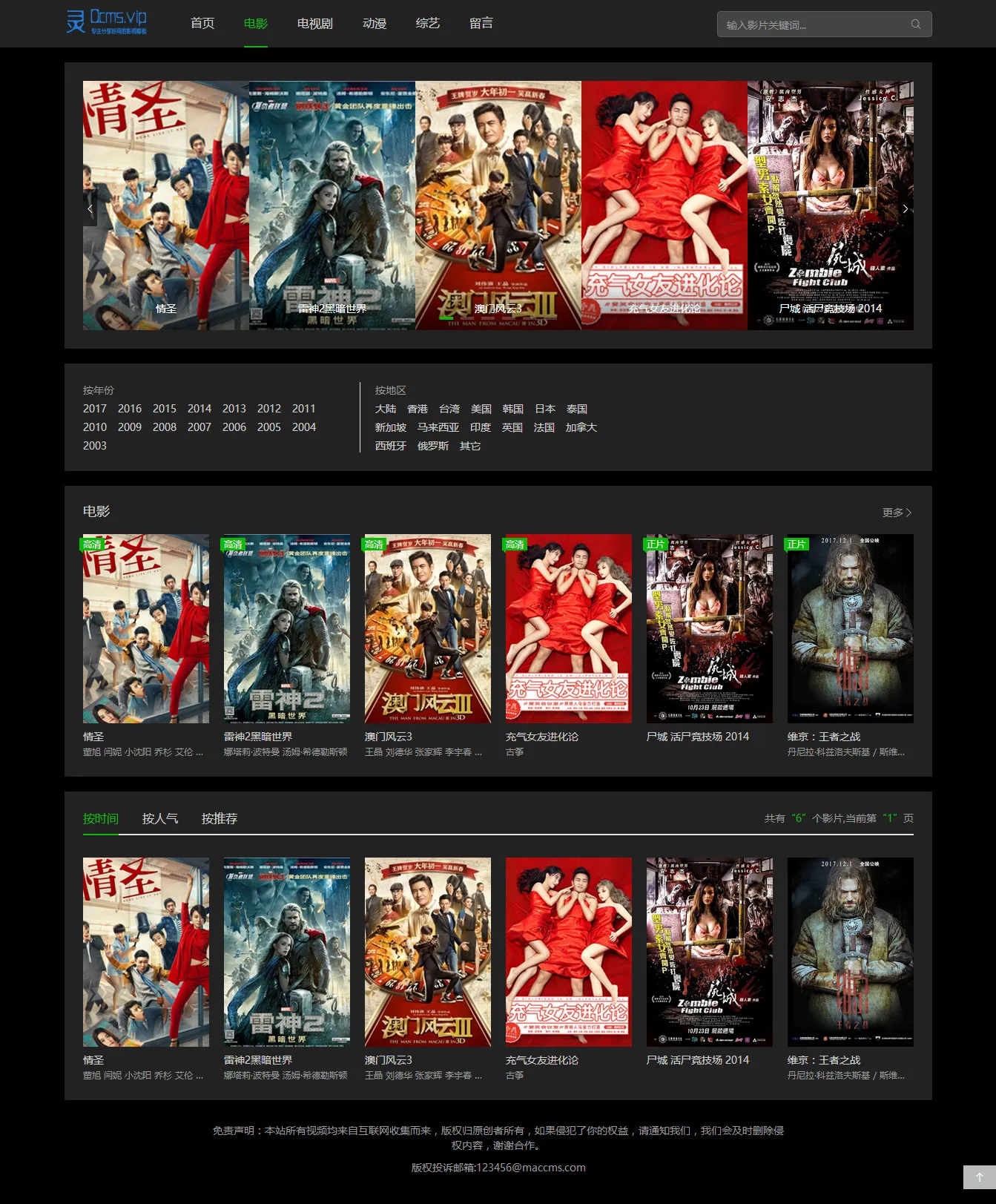Open 情圣 carousel slide
The width and height of the screenshot is (996, 1204).
click(x=166, y=205)
